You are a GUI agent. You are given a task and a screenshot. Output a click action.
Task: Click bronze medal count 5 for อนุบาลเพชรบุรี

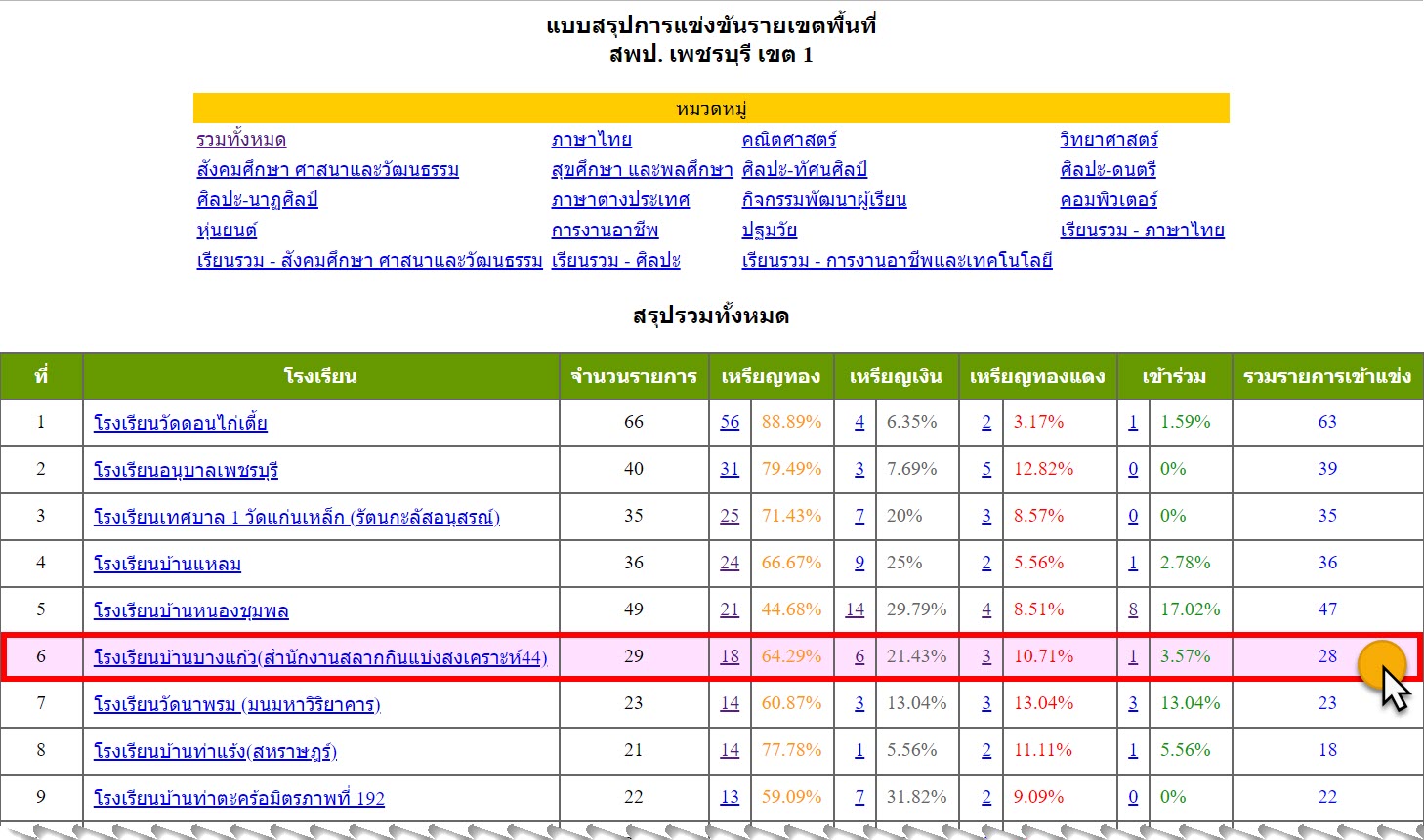986,469
